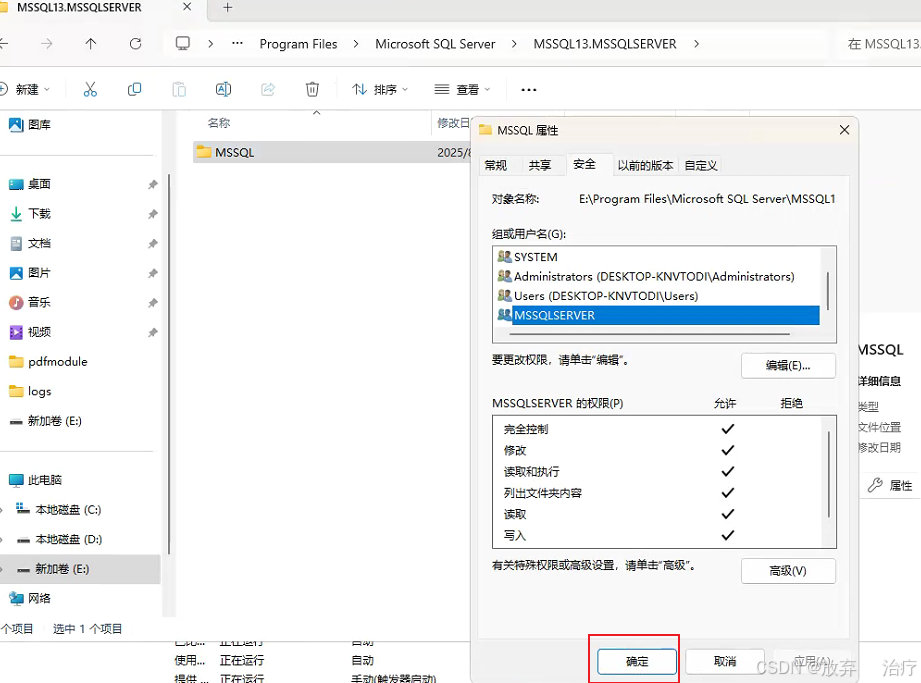The image size is (921, 683).
Task: Unpin 桌面 using its pin icon
Action: [153, 184]
